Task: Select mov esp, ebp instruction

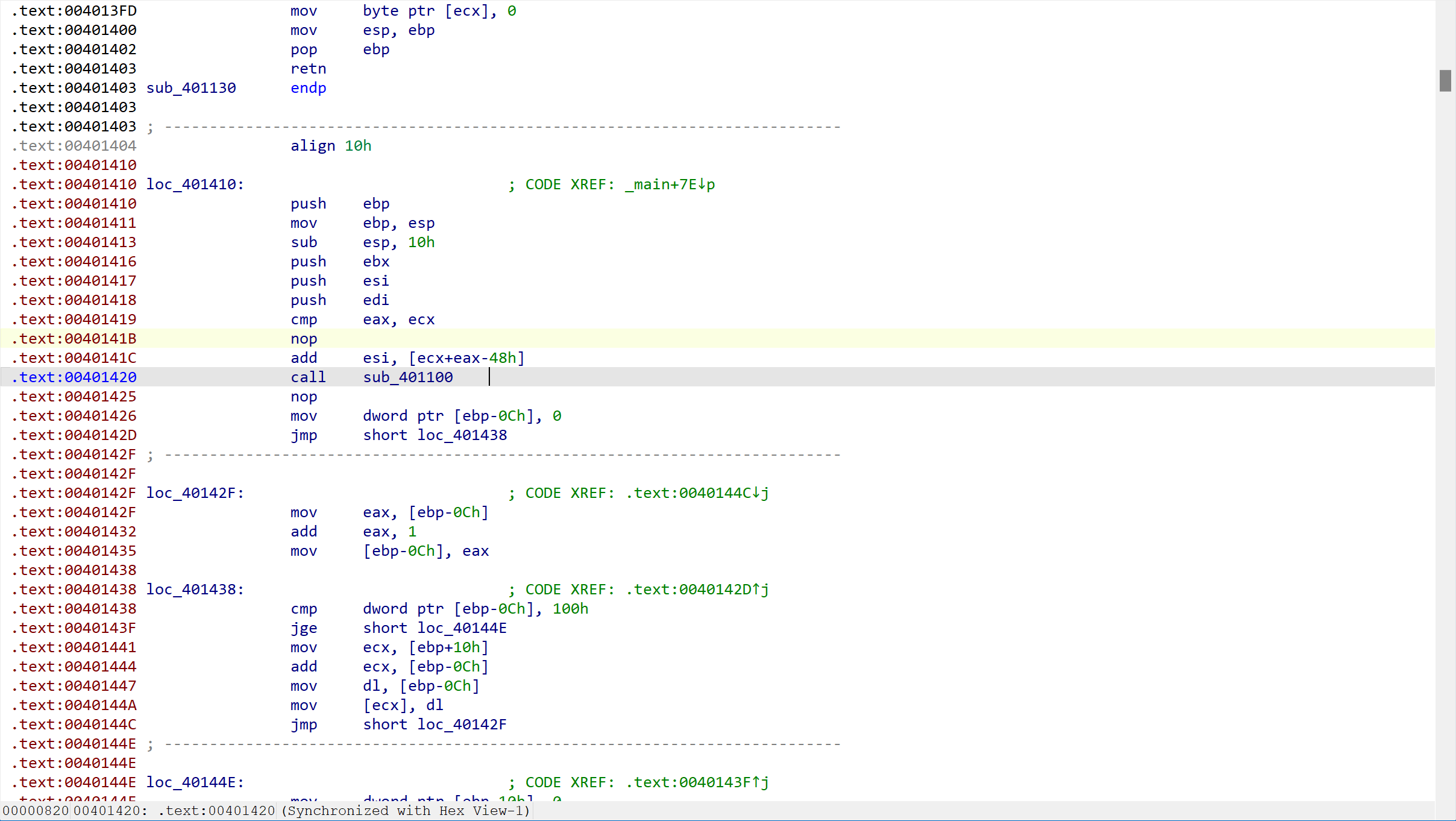Action: click(363, 30)
